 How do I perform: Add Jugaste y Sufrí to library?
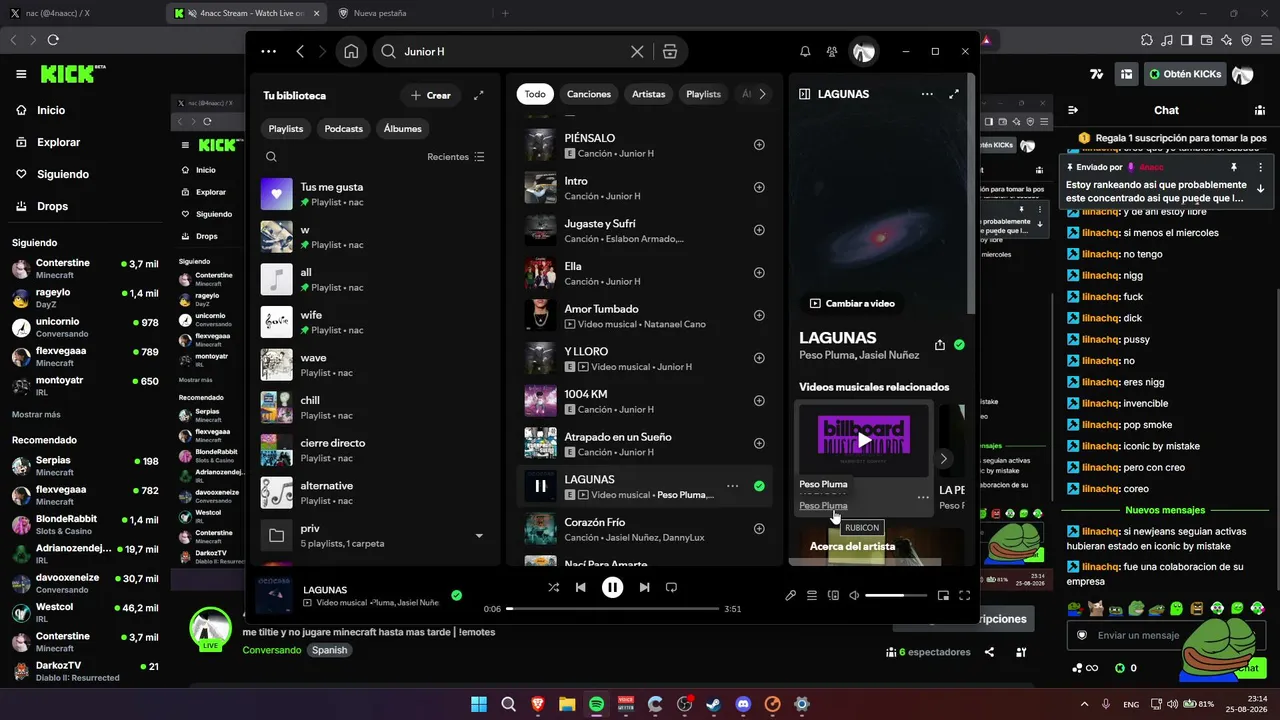(759, 231)
